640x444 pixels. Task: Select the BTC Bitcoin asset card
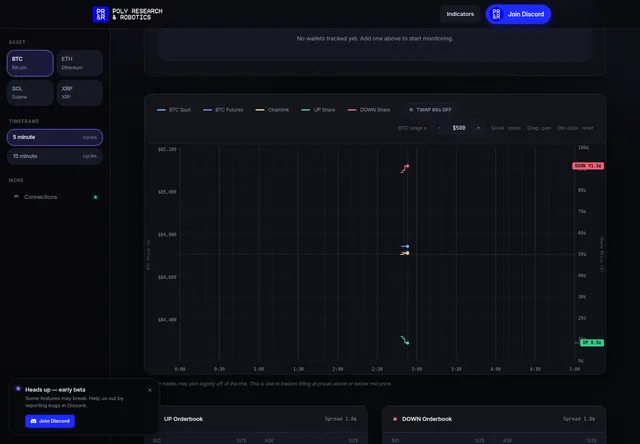click(30, 63)
